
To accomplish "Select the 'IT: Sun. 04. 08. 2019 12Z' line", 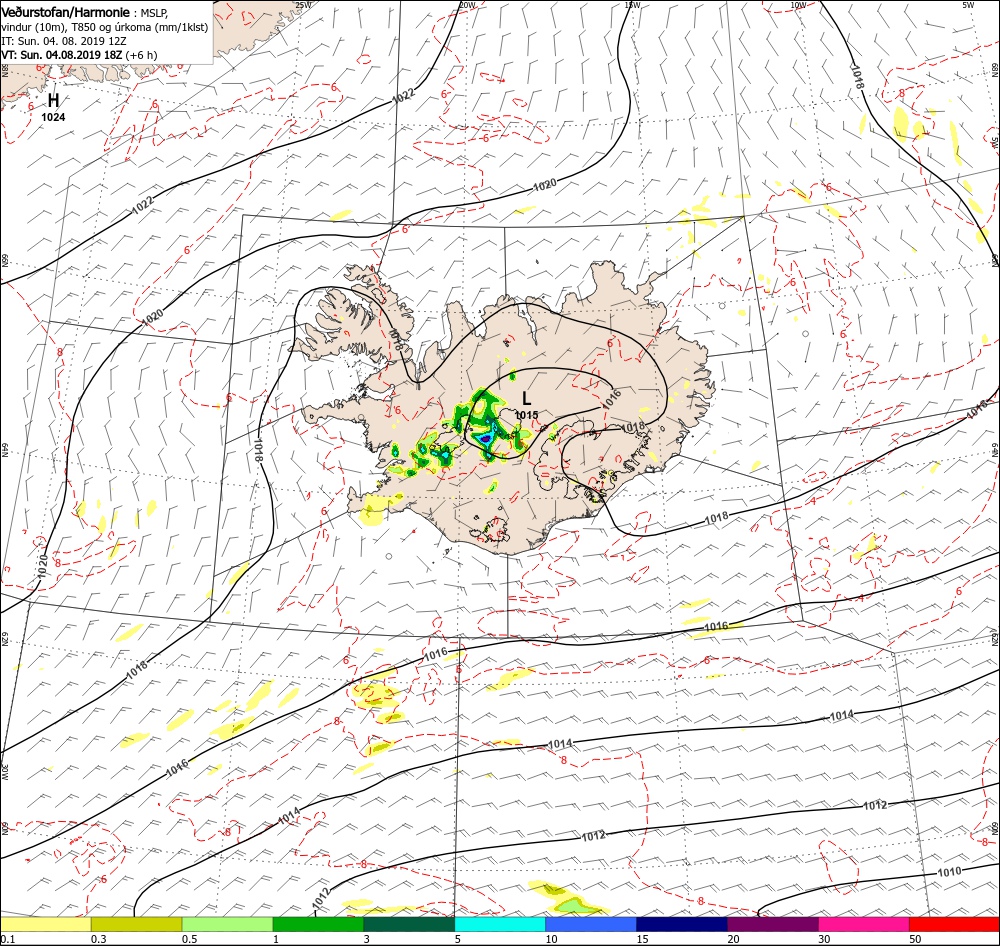I will pyautogui.click(x=63, y=41).
